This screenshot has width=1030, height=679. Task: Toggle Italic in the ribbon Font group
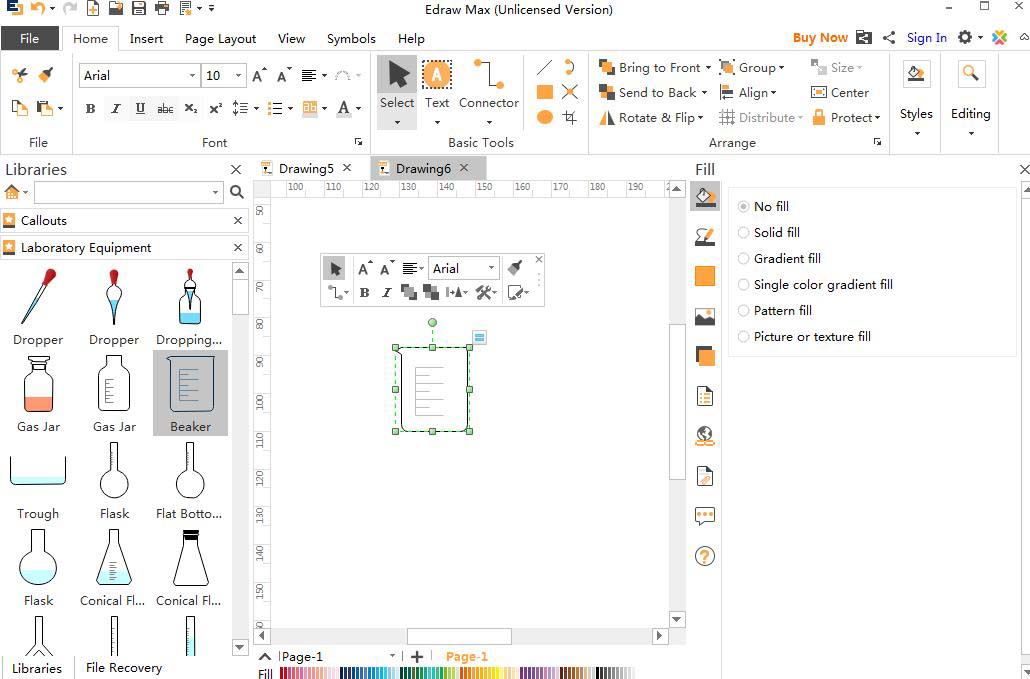point(116,108)
